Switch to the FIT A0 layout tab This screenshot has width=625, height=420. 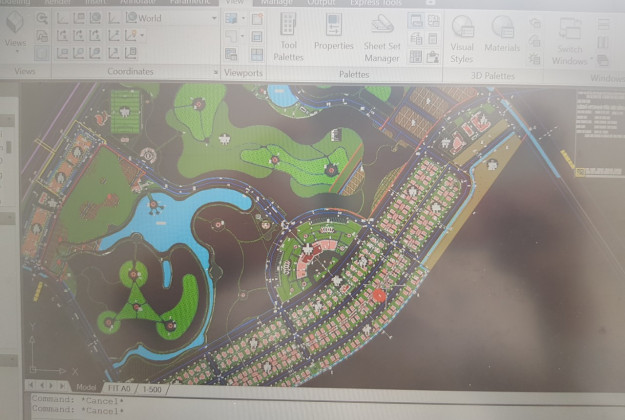[118, 387]
